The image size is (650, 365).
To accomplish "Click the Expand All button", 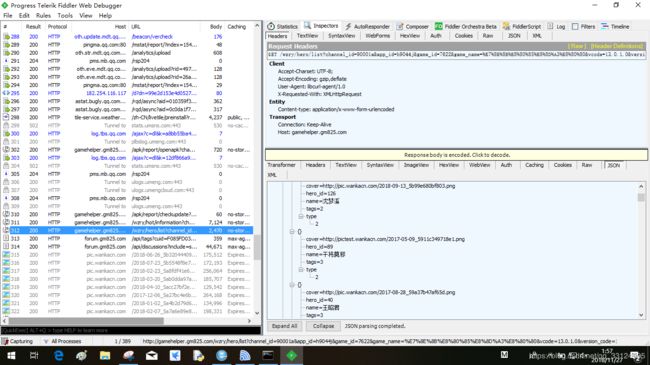I will [284, 326].
